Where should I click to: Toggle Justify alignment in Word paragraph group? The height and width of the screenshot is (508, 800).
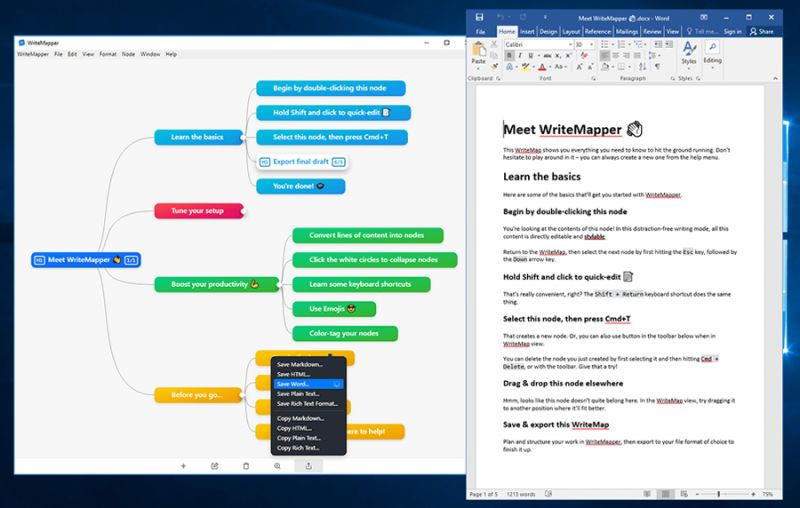637,55
